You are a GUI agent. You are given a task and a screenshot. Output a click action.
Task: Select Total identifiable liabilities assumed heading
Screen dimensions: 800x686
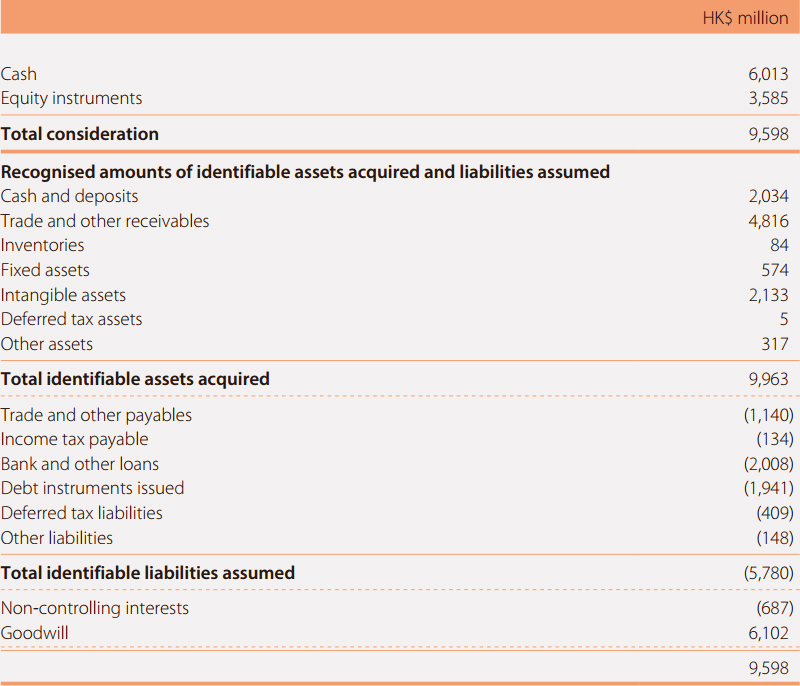tap(148, 573)
